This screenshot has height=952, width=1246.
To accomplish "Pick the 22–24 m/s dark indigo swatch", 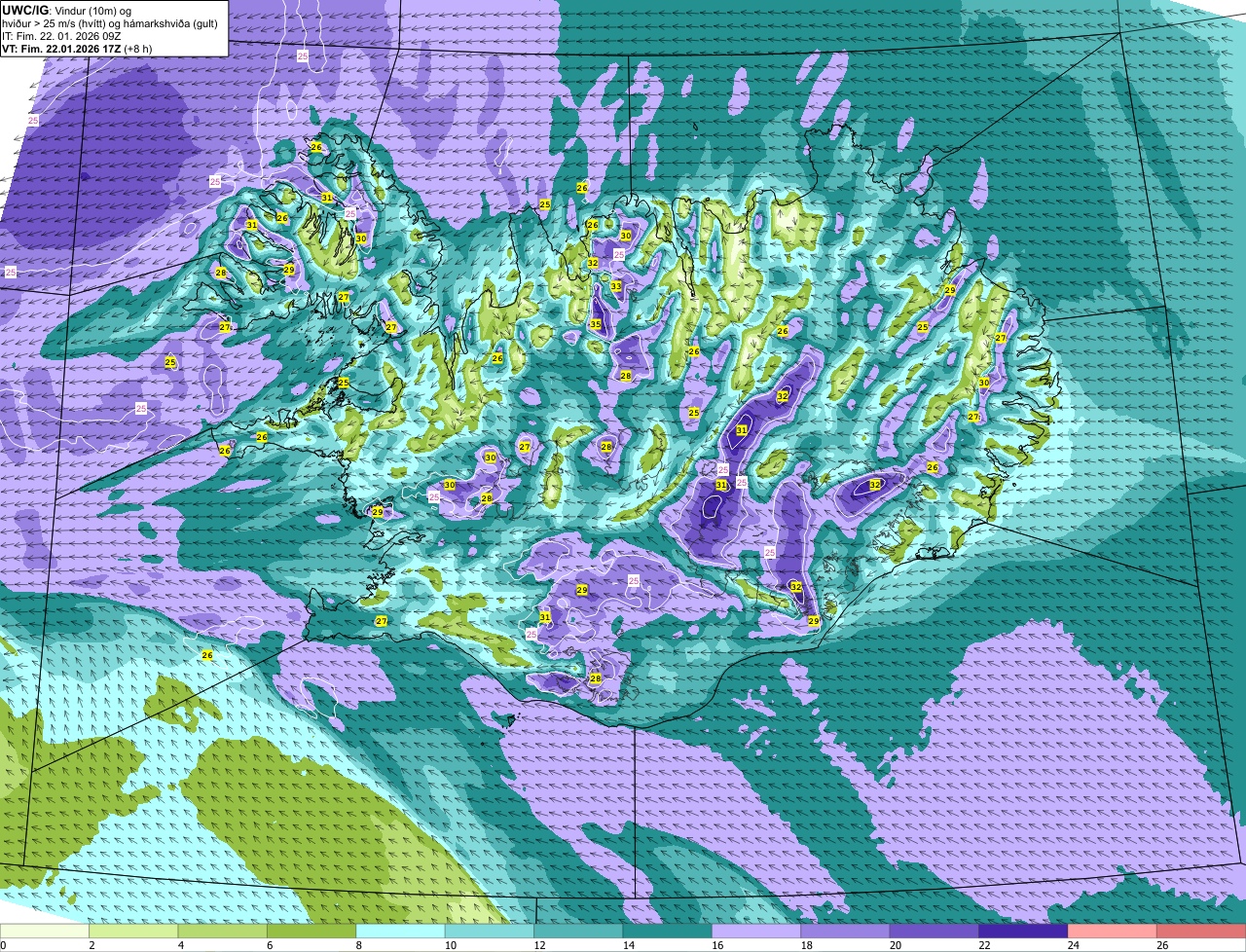I will 1024,931.
